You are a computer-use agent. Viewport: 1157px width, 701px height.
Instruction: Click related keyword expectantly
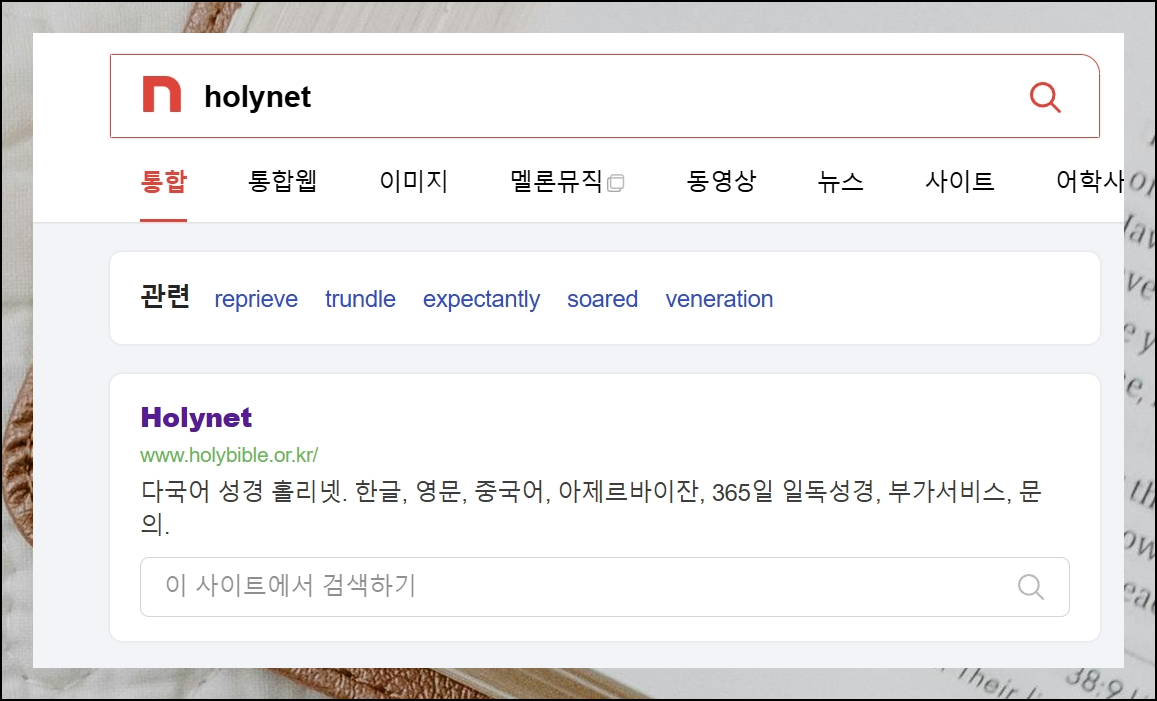tap(481, 299)
